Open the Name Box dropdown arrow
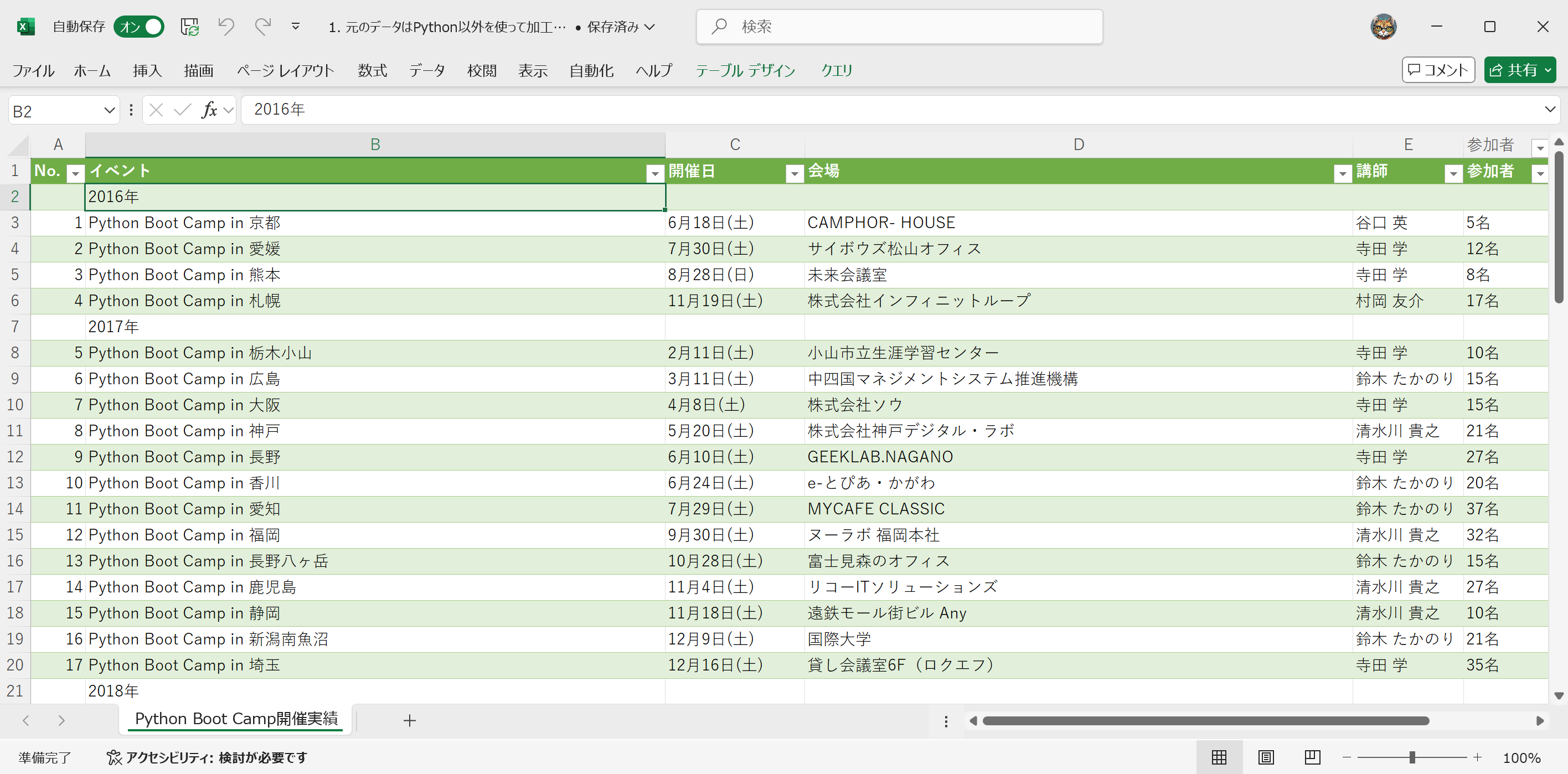Screen dimensions: 1568x774 tap(110, 111)
